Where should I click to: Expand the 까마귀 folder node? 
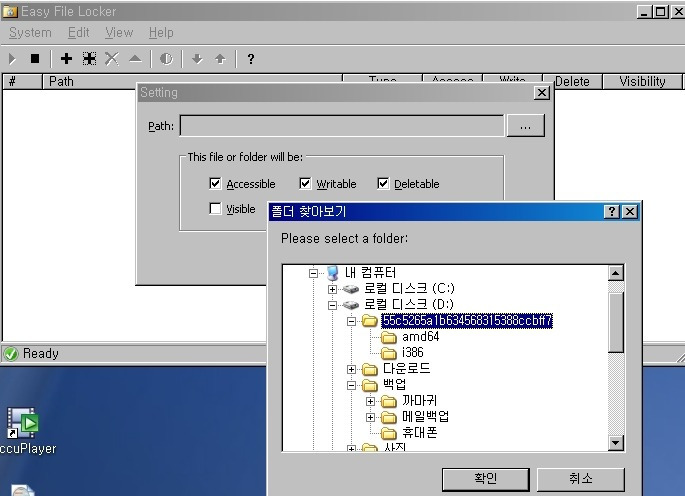(370, 401)
